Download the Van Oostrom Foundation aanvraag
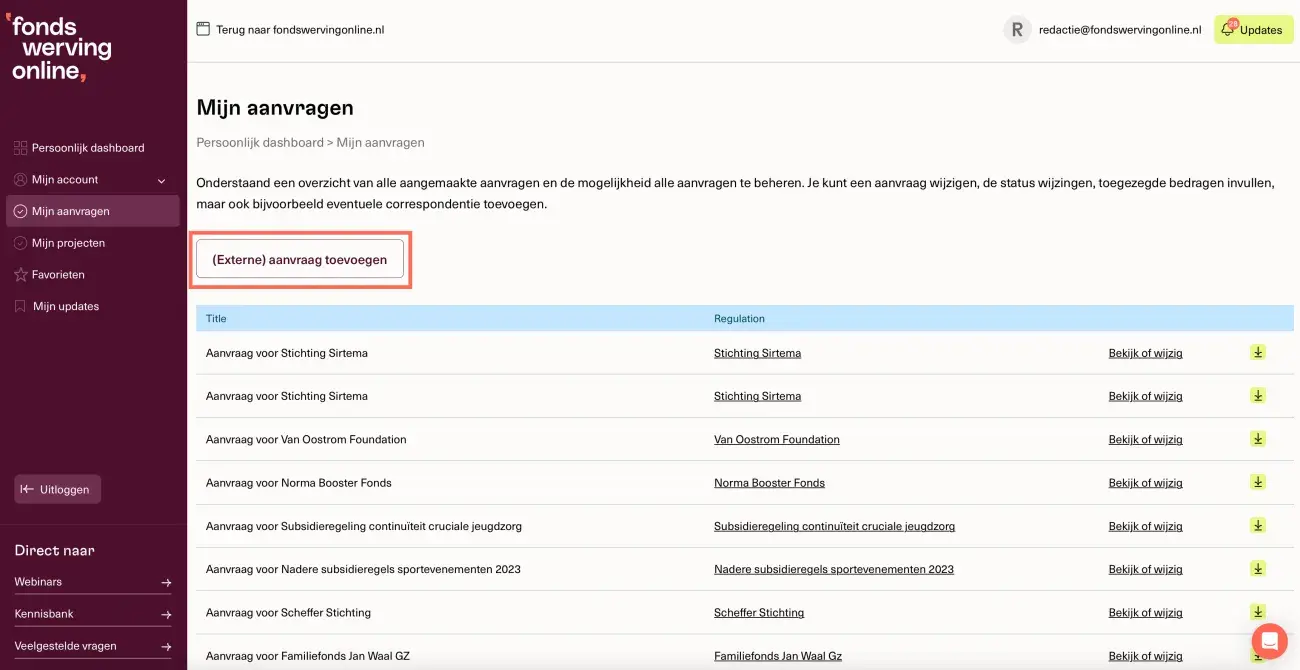This screenshot has height=670, width=1300. (1257, 438)
